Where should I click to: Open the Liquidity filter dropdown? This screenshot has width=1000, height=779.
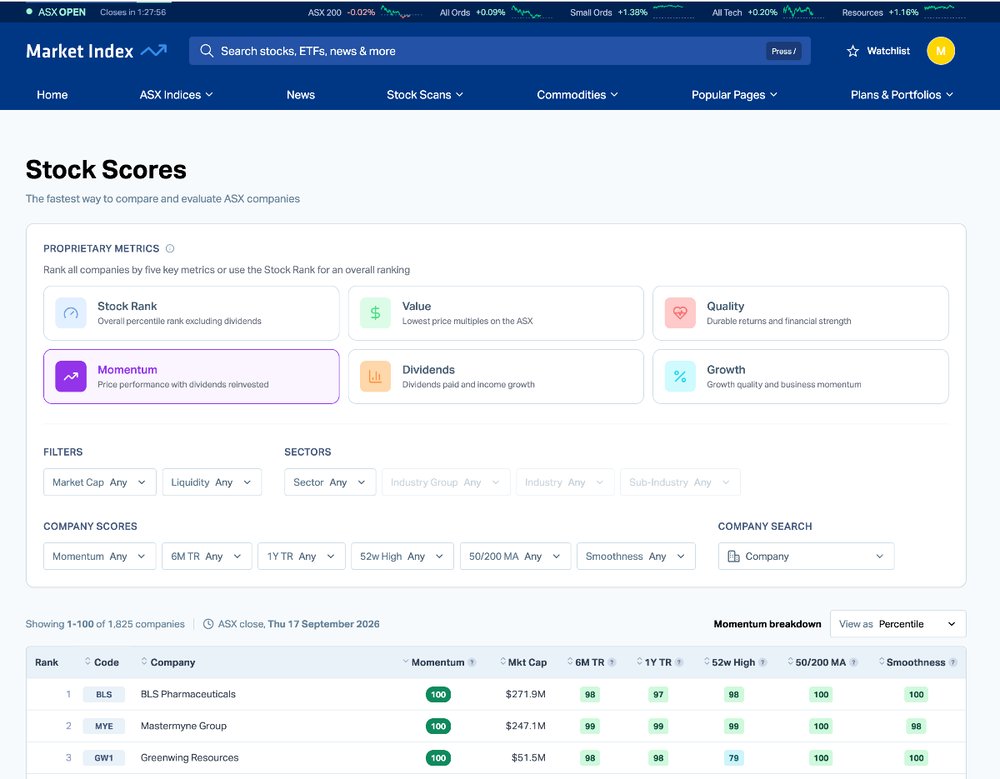click(x=212, y=482)
